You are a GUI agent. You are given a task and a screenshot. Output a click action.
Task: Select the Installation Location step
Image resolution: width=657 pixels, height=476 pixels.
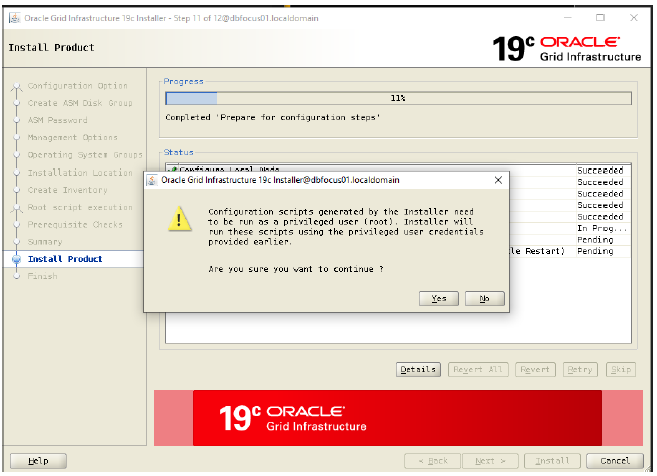tap(80, 173)
